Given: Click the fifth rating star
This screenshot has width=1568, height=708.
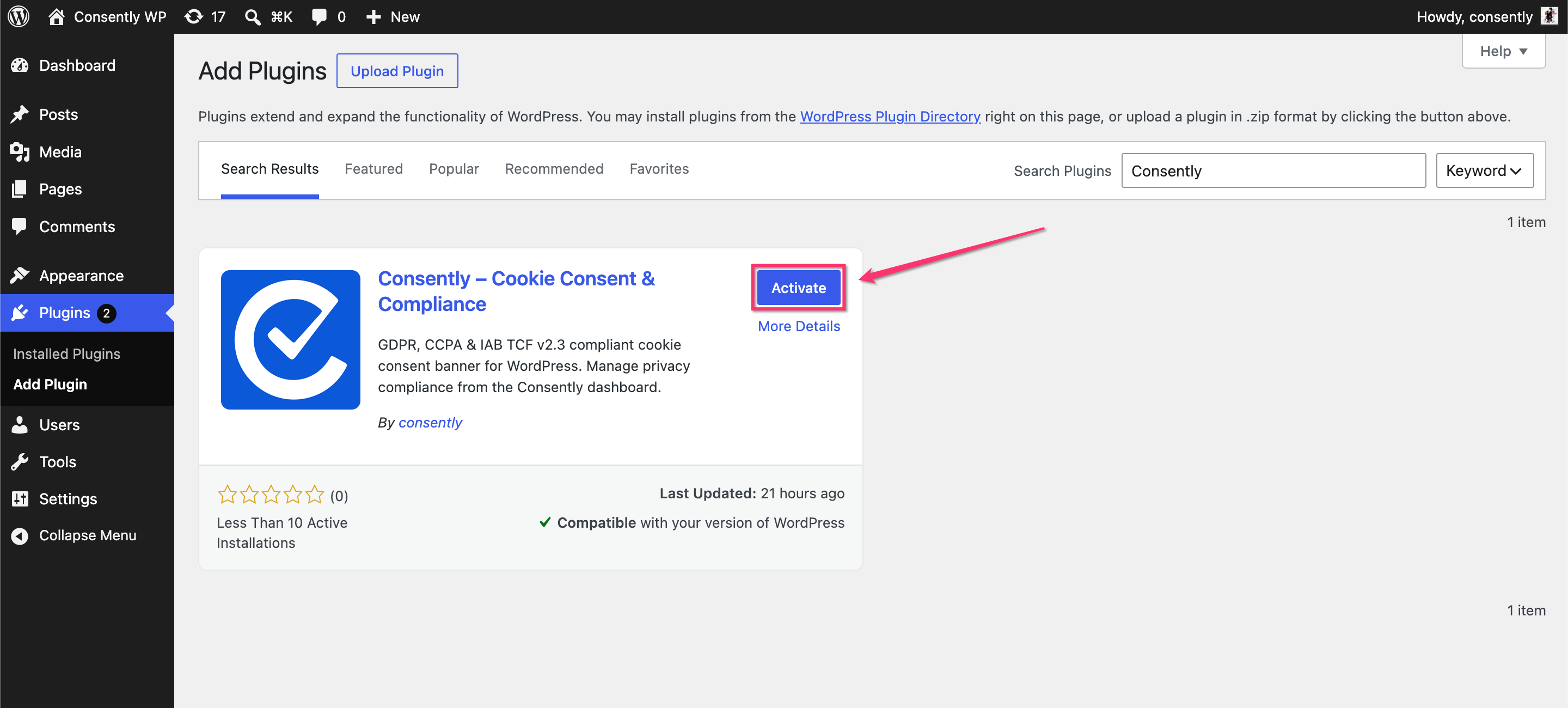Looking at the screenshot, I should click(315, 495).
